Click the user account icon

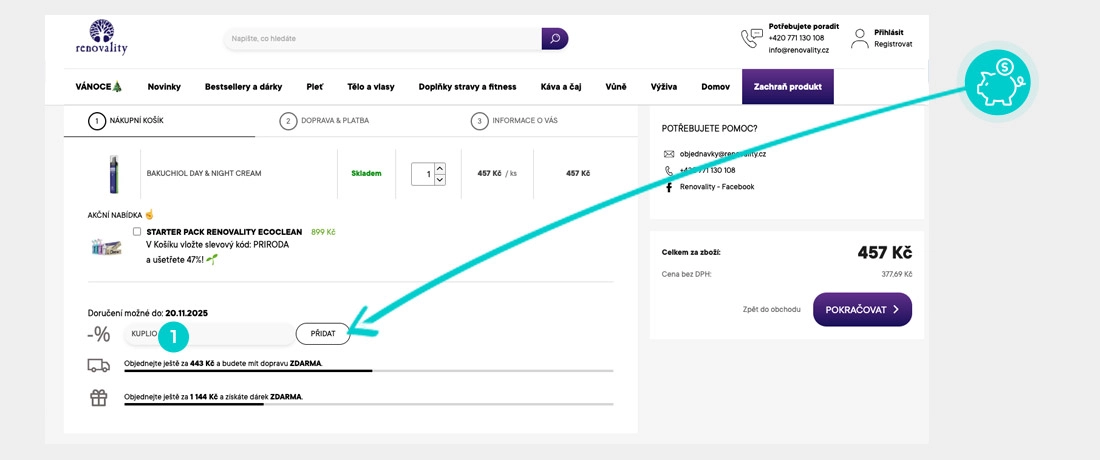tap(859, 38)
